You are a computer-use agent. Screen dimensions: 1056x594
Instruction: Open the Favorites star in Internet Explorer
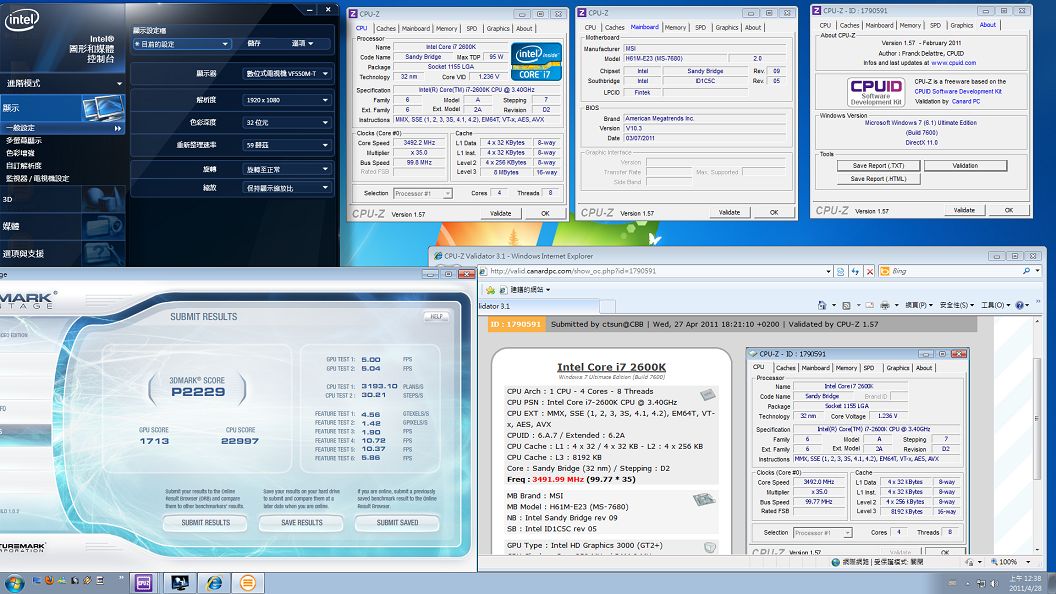[490, 290]
